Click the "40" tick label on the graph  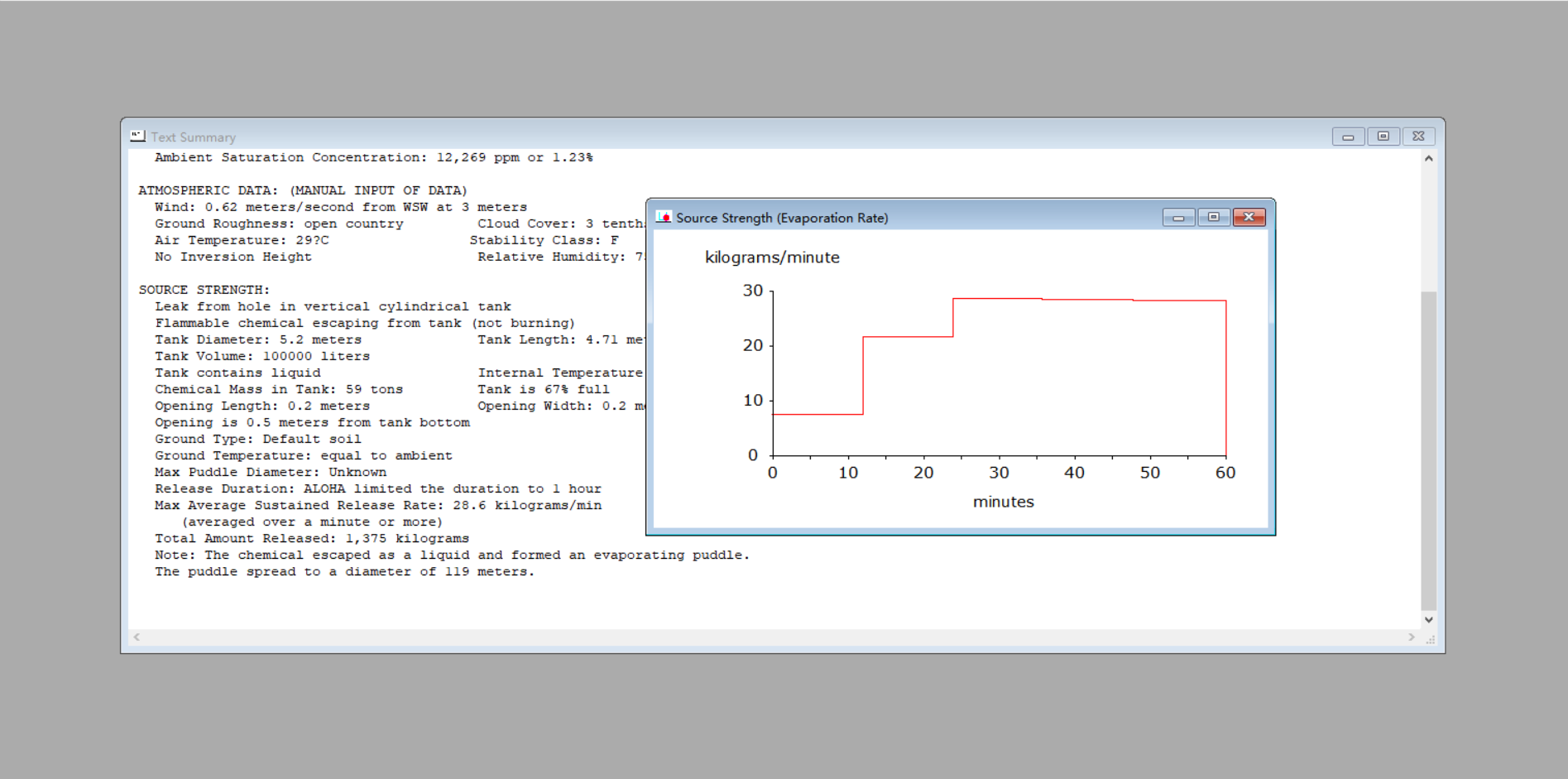tap(1074, 473)
